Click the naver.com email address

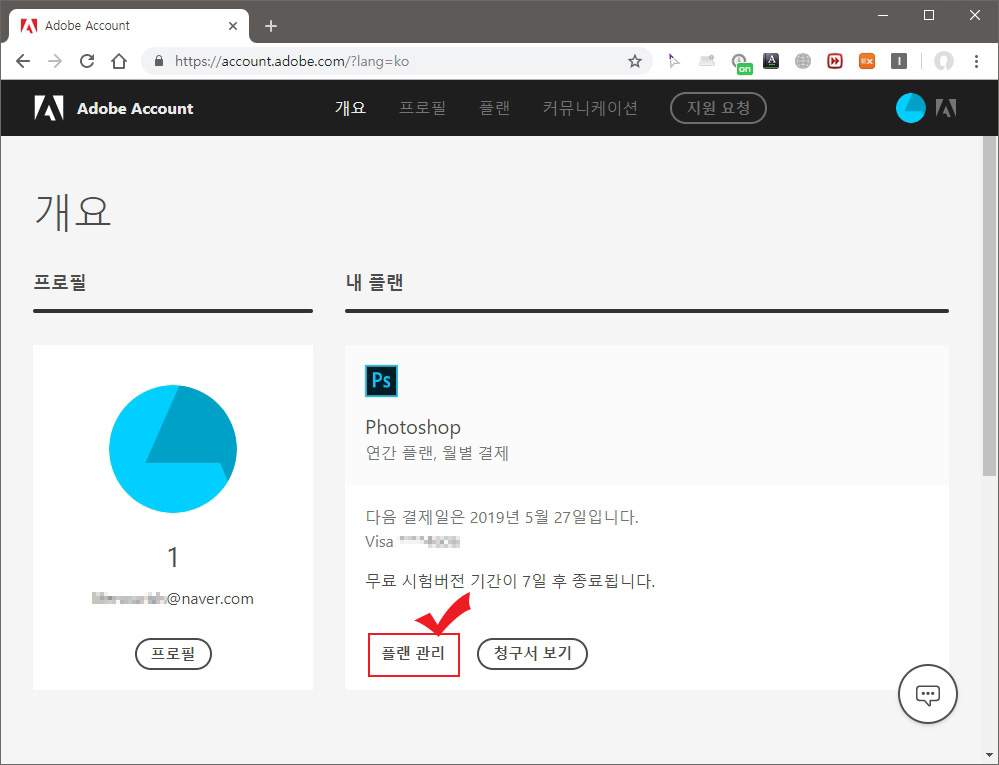pos(173,599)
